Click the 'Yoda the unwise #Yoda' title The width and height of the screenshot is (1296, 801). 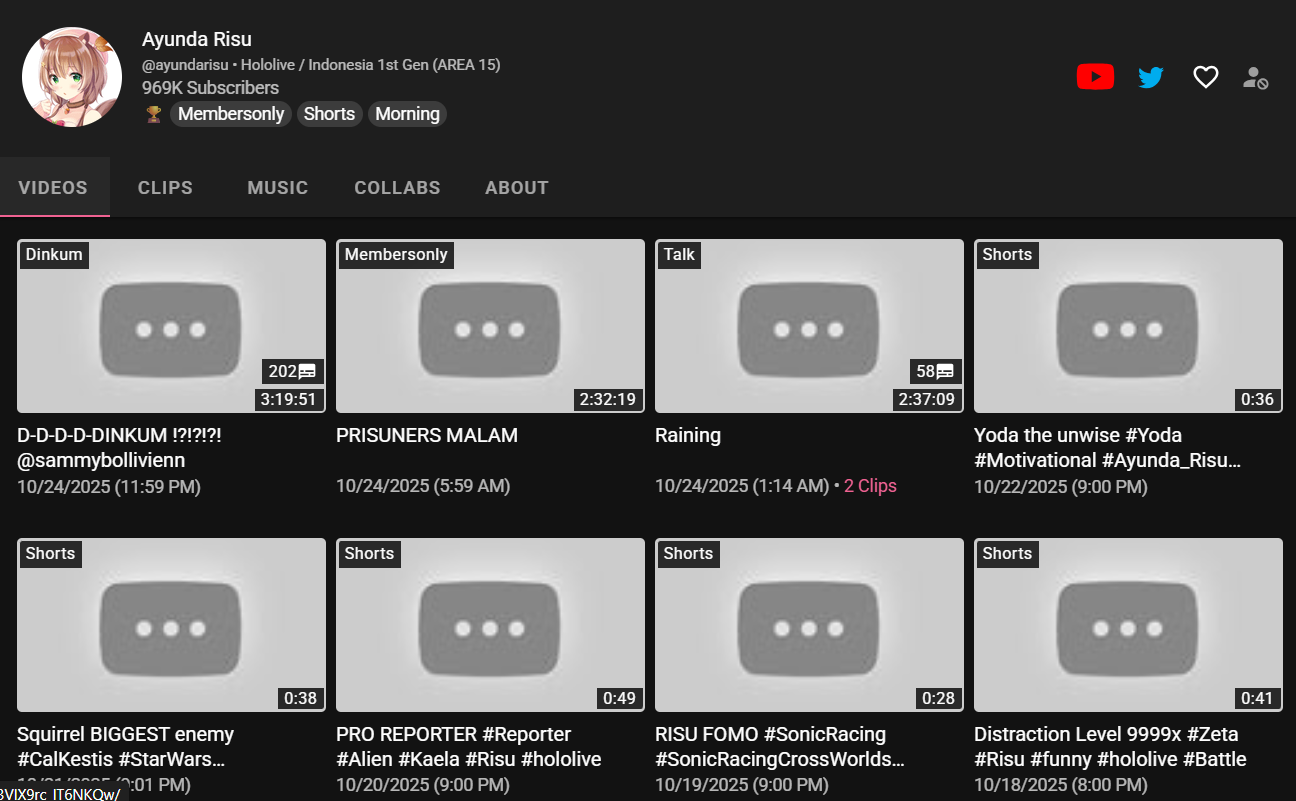point(1107,448)
